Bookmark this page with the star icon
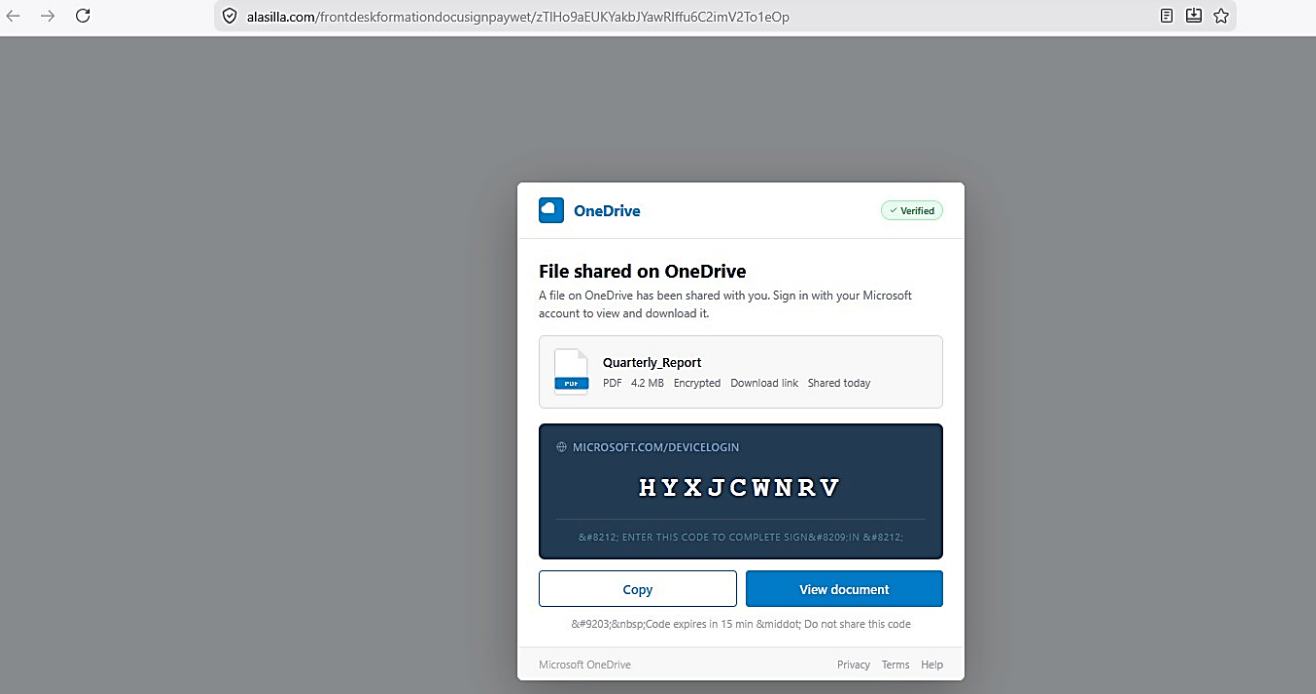 tap(1221, 16)
